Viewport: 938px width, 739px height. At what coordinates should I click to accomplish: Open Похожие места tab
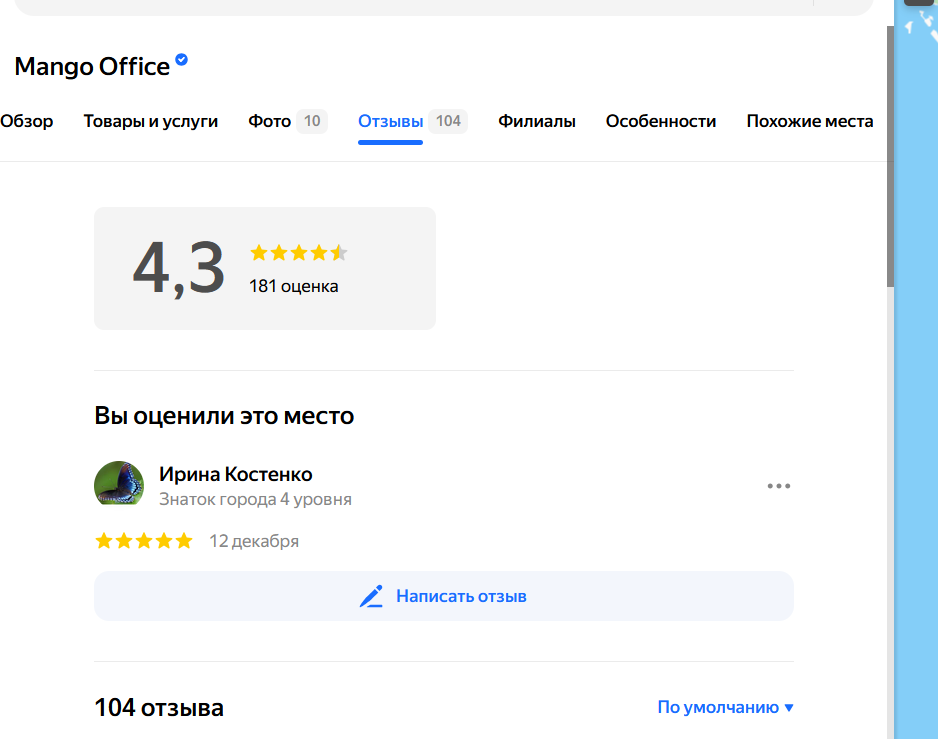809,121
